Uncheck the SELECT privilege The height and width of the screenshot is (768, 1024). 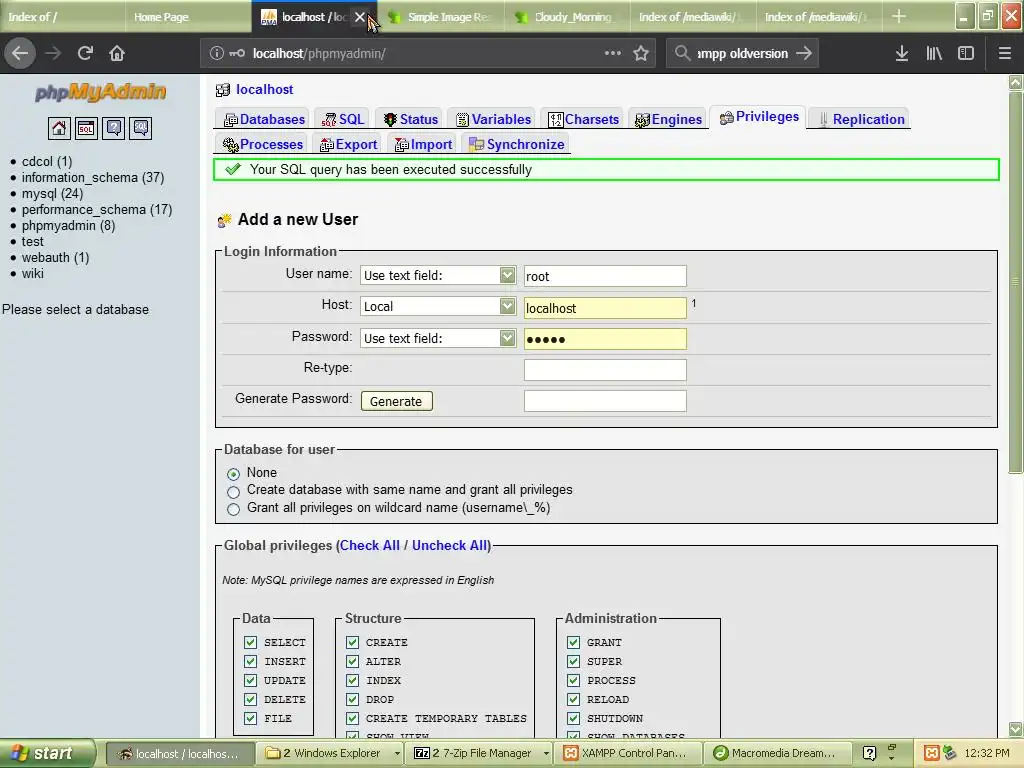[250, 643]
